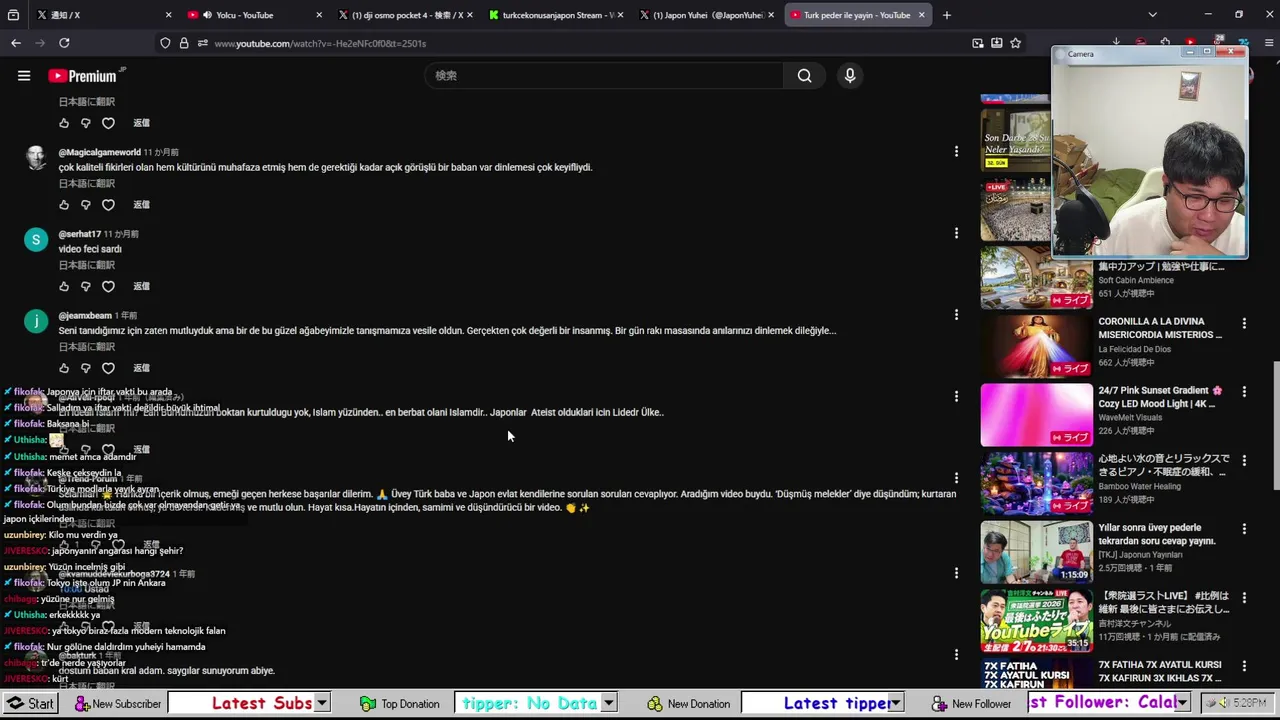Switch to the turkcekonusanjapon Stream tab

(x=555, y=15)
